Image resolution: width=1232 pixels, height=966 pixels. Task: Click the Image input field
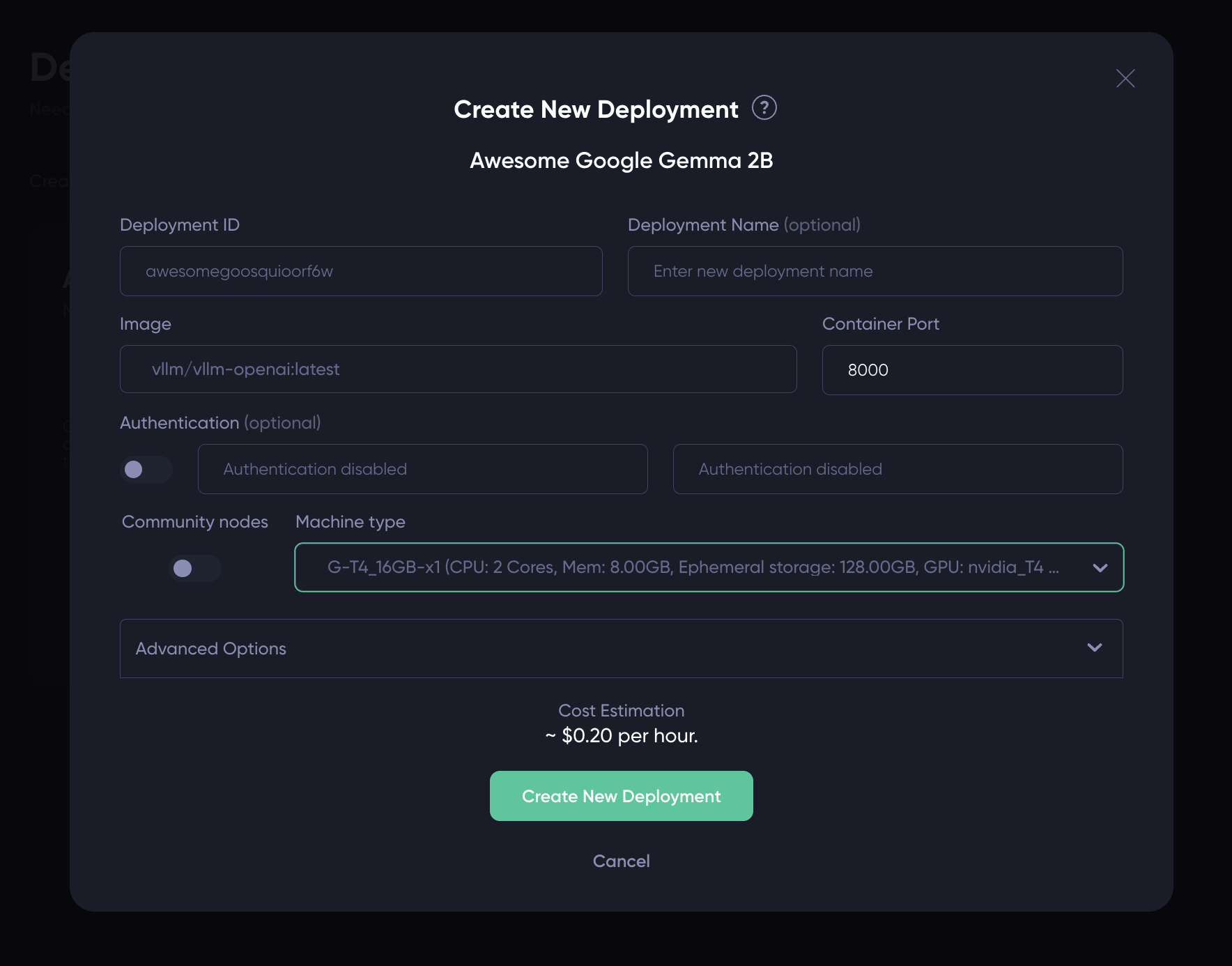click(x=458, y=369)
